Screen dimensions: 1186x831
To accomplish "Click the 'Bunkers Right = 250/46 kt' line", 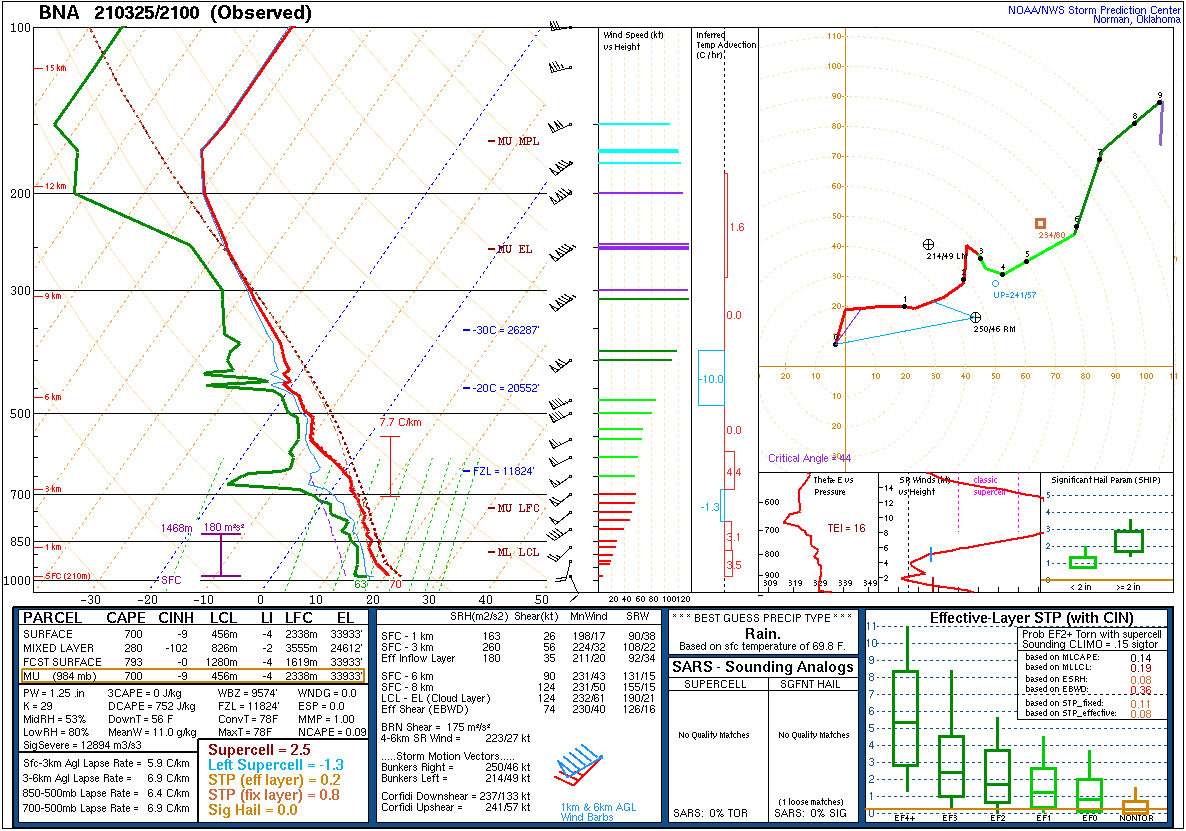I will 455,767.
